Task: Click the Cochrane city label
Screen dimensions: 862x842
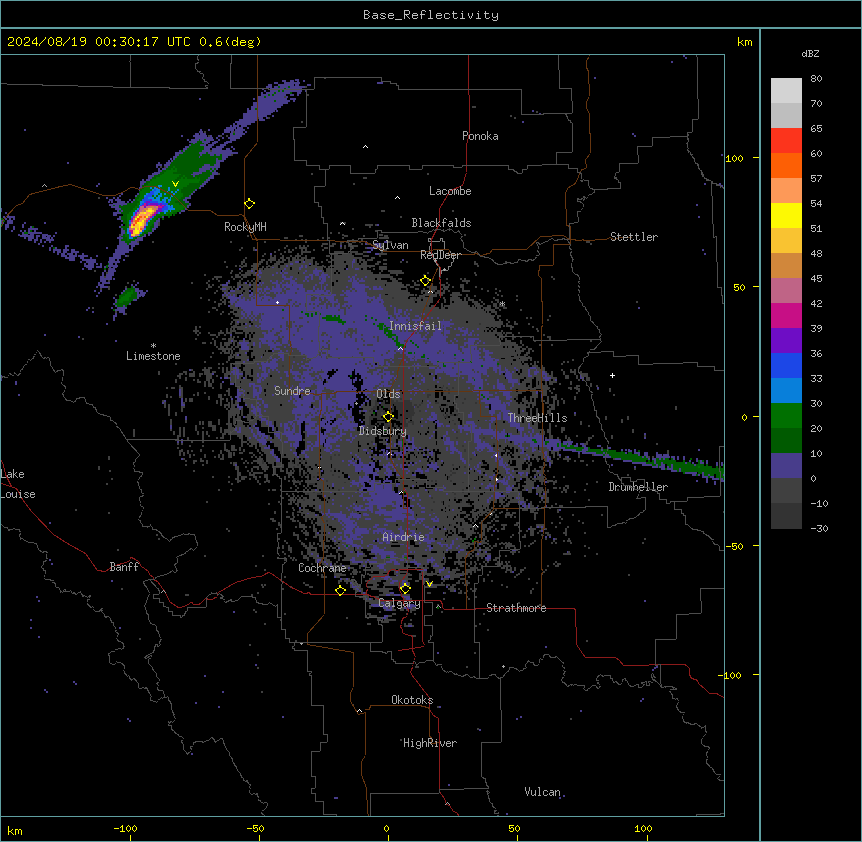Action: pos(322,568)
